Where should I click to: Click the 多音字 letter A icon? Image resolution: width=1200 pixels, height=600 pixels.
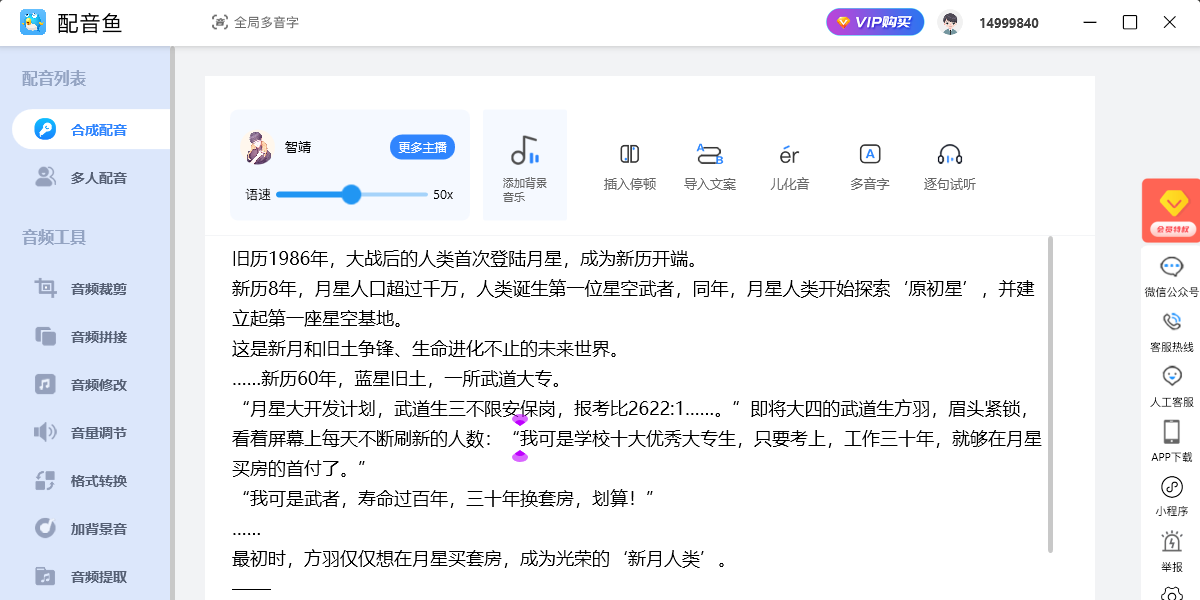[870, 154]
